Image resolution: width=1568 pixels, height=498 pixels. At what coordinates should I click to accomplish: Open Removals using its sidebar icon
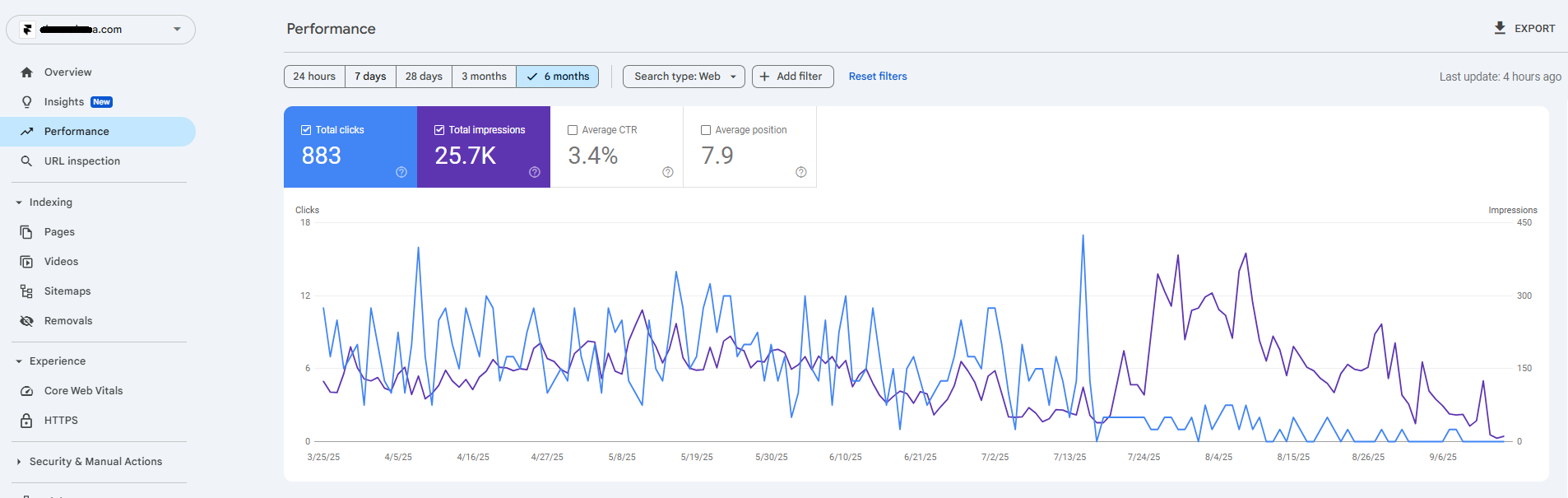pyautogui.click(x=27, y=321)
